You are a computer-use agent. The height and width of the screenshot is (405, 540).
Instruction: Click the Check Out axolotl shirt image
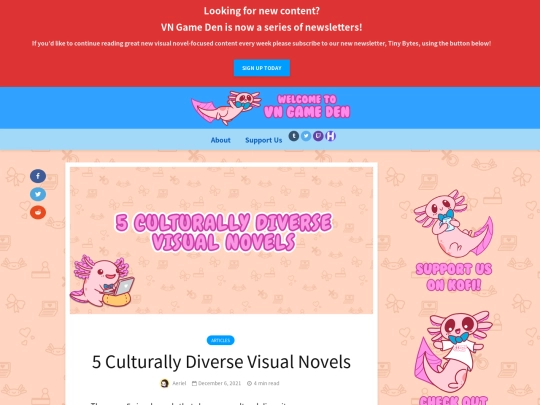[454, 358]
